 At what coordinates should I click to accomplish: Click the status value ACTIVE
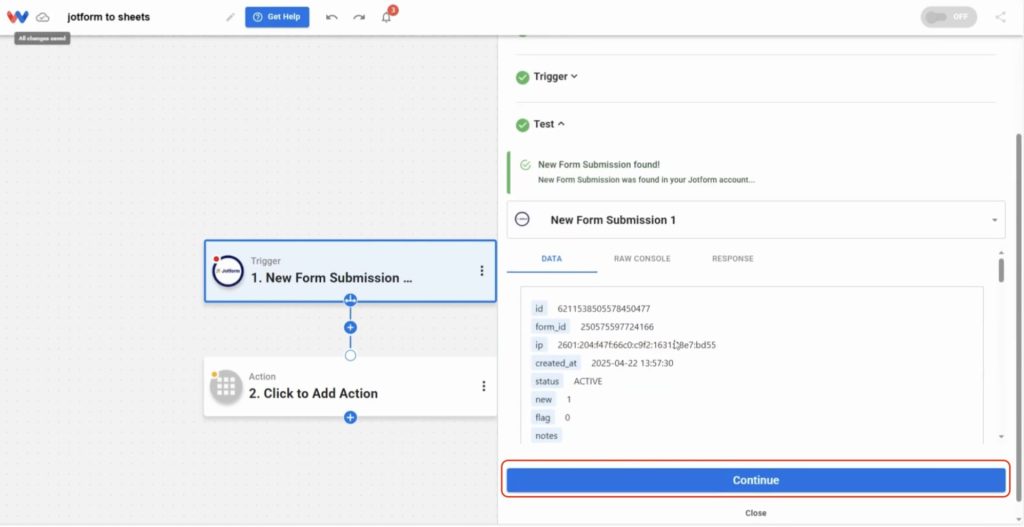(x=588, y=381)
